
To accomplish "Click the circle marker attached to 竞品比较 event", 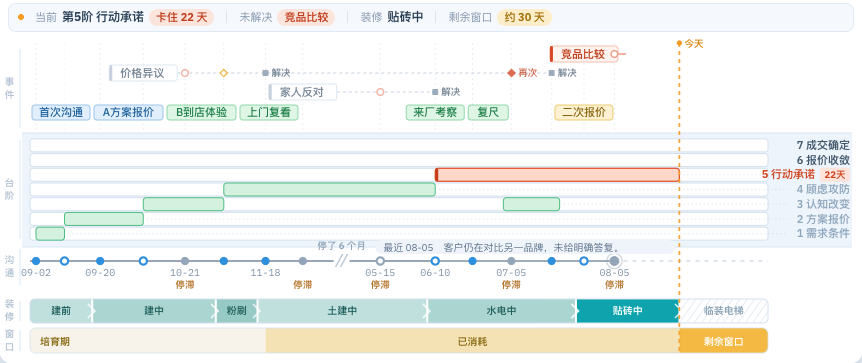I will (615, 54).
